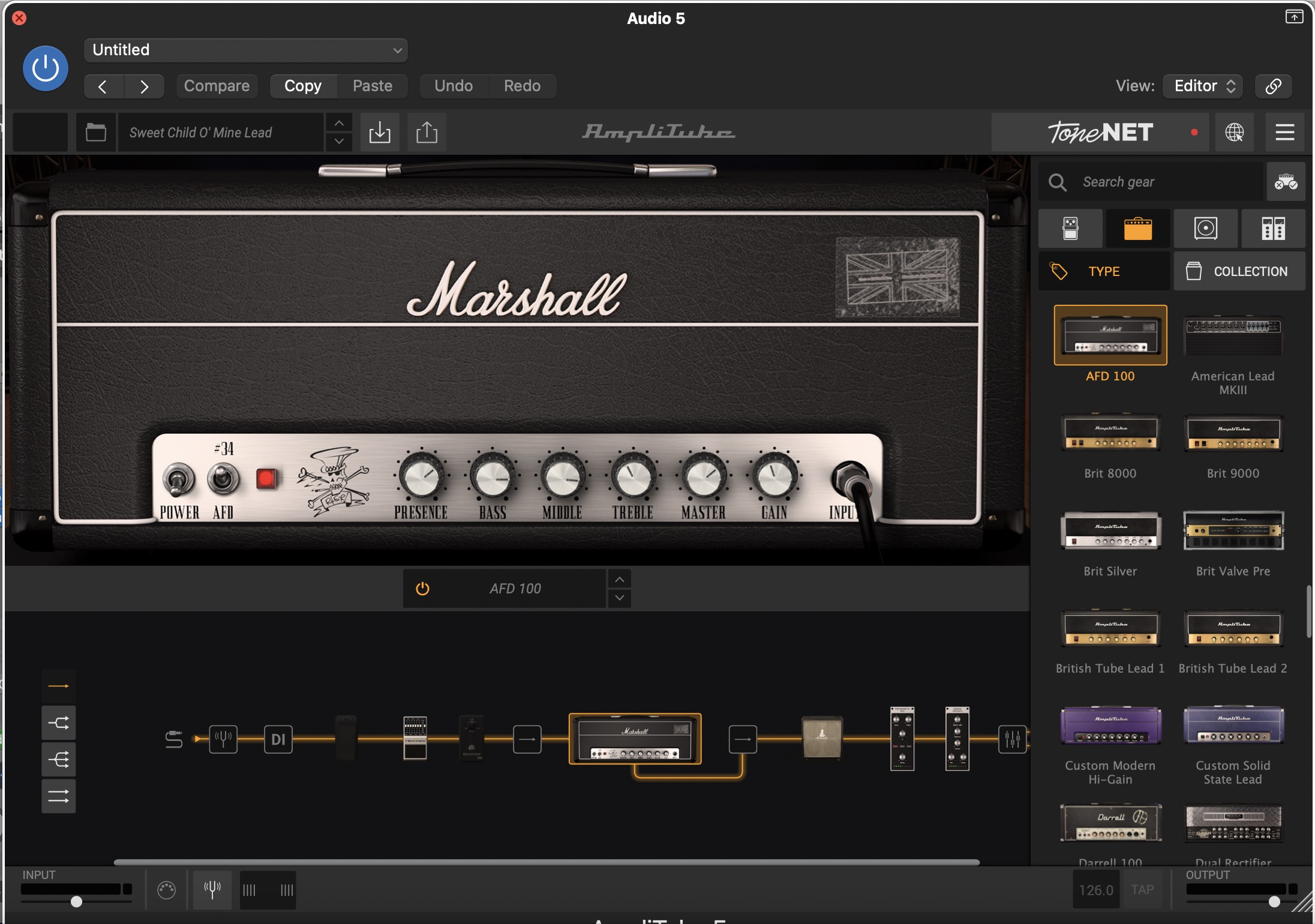Viewport: 1315px width, 924px height.
Task: Click the next preset down arrow
Action: click(339, 142)
